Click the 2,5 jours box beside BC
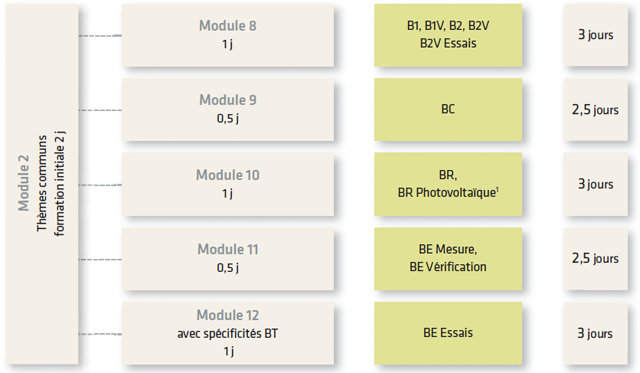 pyautogui.click(x=596, y=110)
